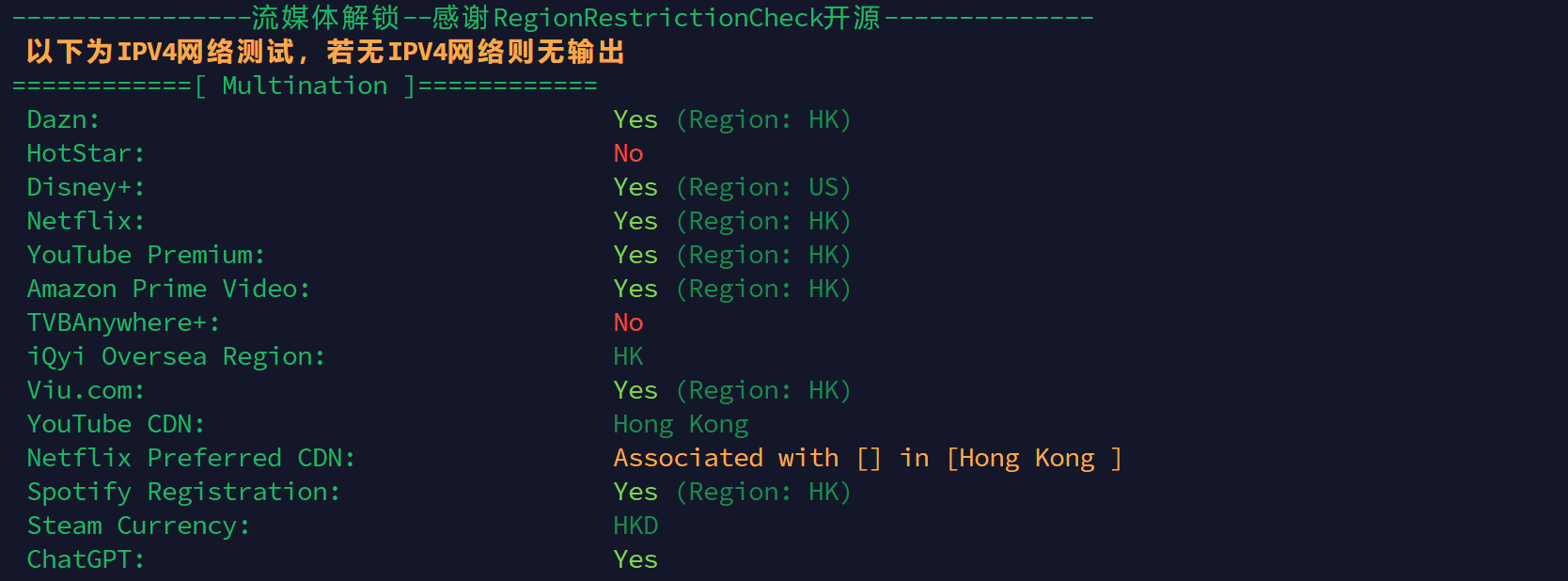
Task: Click the Region: US result text
Action: 762,188
